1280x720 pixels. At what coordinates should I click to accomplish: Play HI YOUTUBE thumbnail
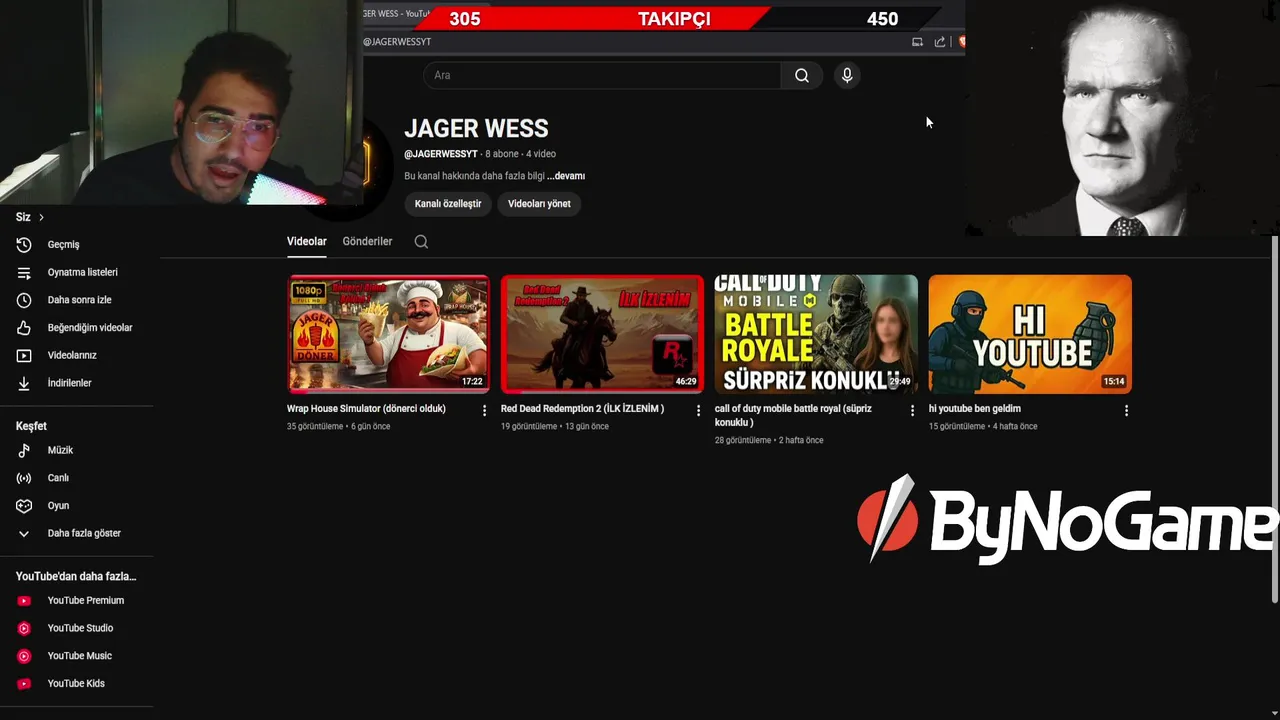pyautogui.click(x=1030, y=334)
